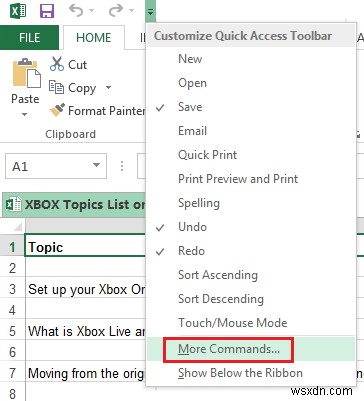Enable Print Preview and Print option
Screen dimensions: 364x401
(251, 179)
